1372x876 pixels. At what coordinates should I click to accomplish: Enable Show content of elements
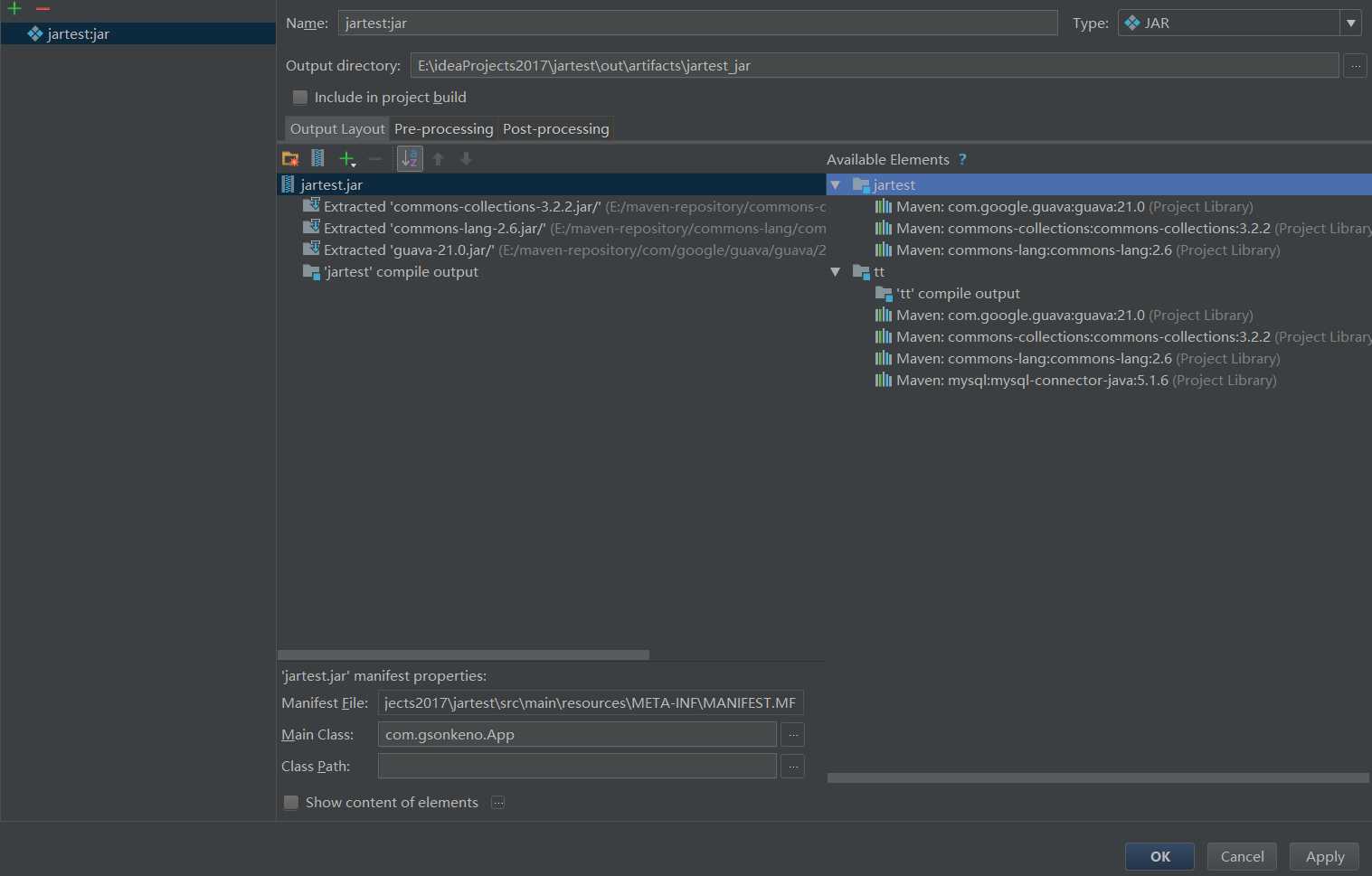tap(291, 802)
